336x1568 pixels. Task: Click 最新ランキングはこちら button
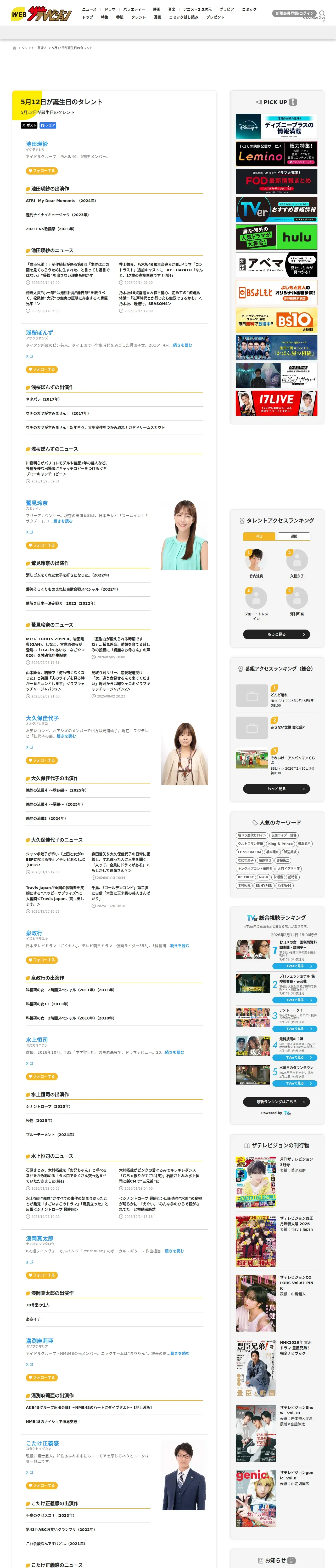point(276,1102)
